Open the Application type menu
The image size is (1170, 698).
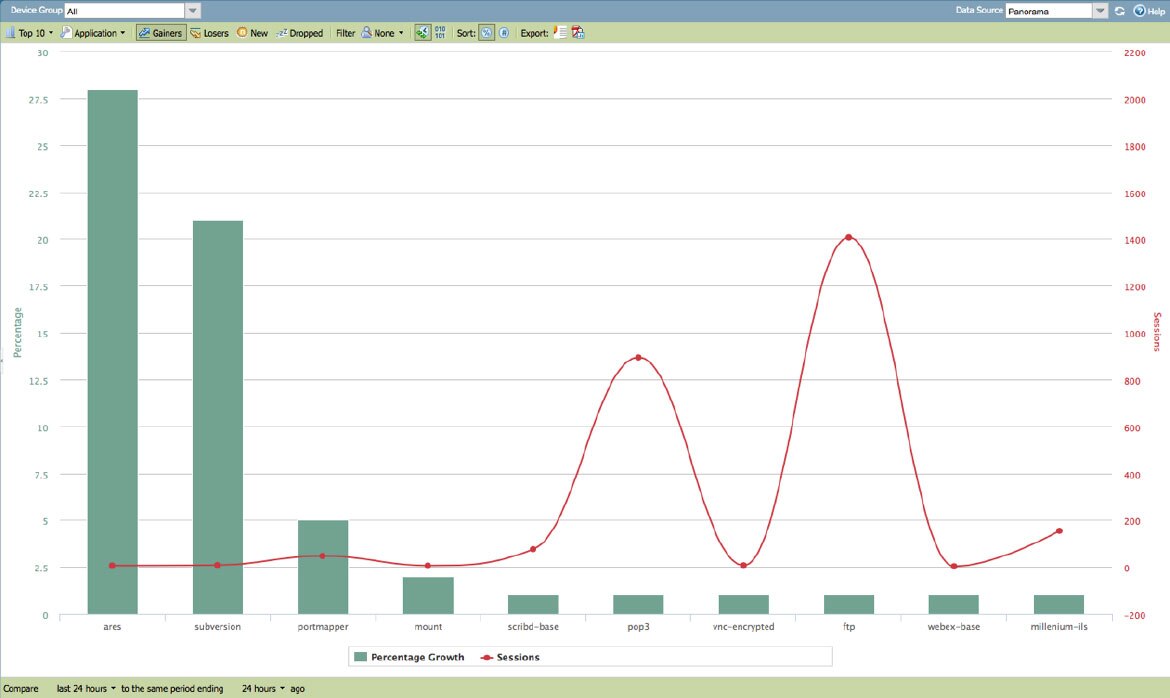(x=93, y=33)
